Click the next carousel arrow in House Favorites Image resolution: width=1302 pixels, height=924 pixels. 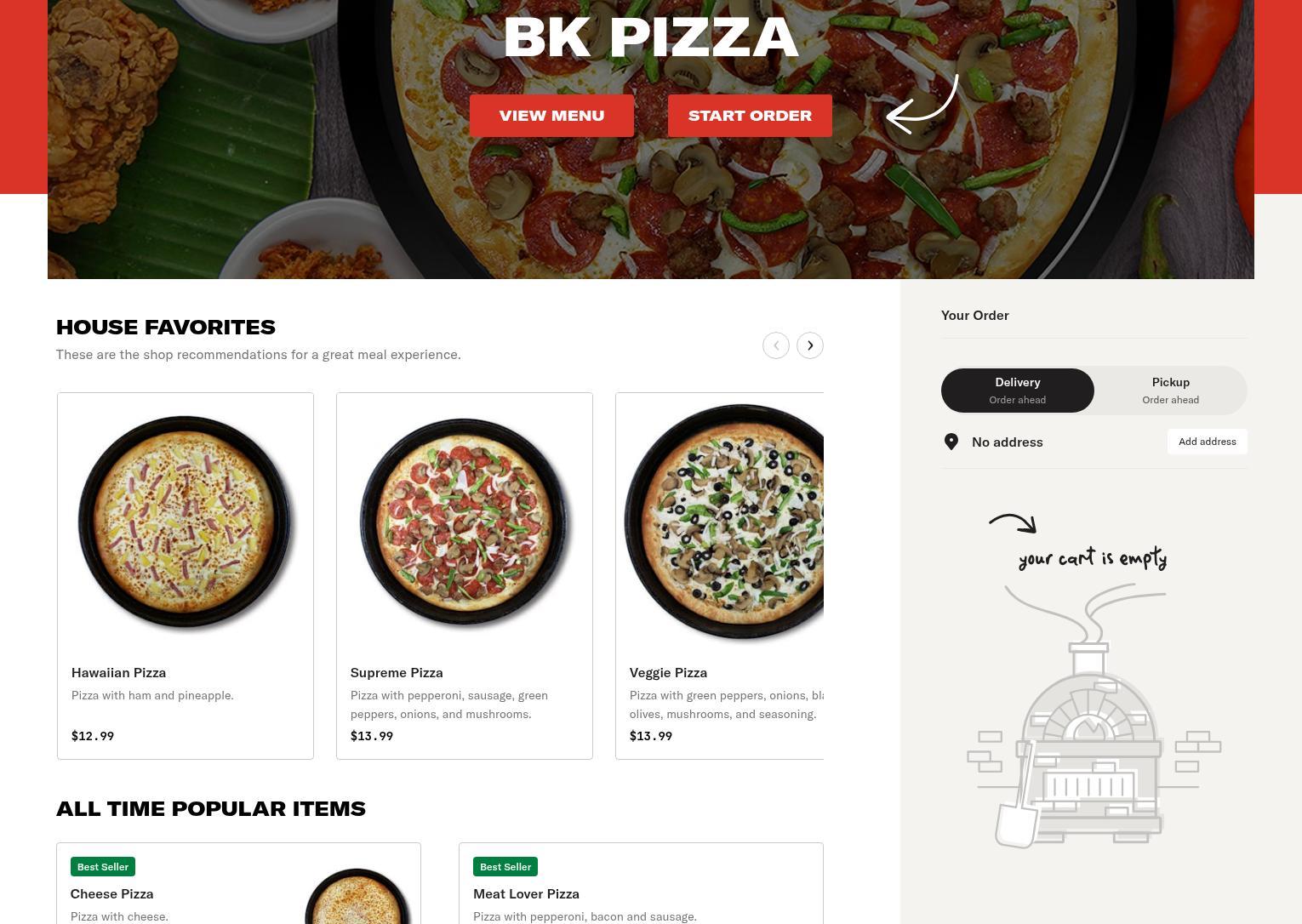pyautogui.click(x=810, y=345)
